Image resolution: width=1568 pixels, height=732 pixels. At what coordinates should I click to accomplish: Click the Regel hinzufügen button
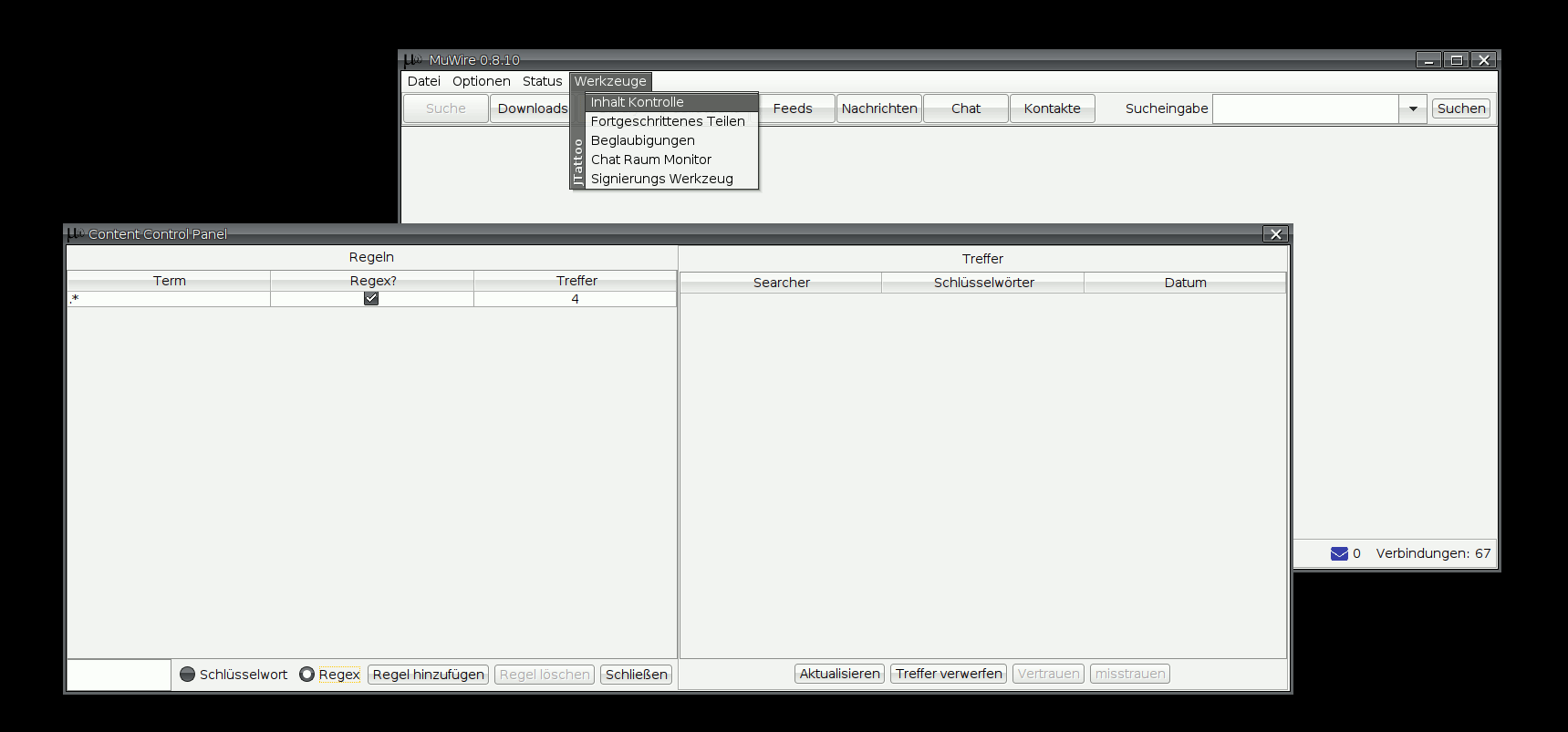coord(428,675)
